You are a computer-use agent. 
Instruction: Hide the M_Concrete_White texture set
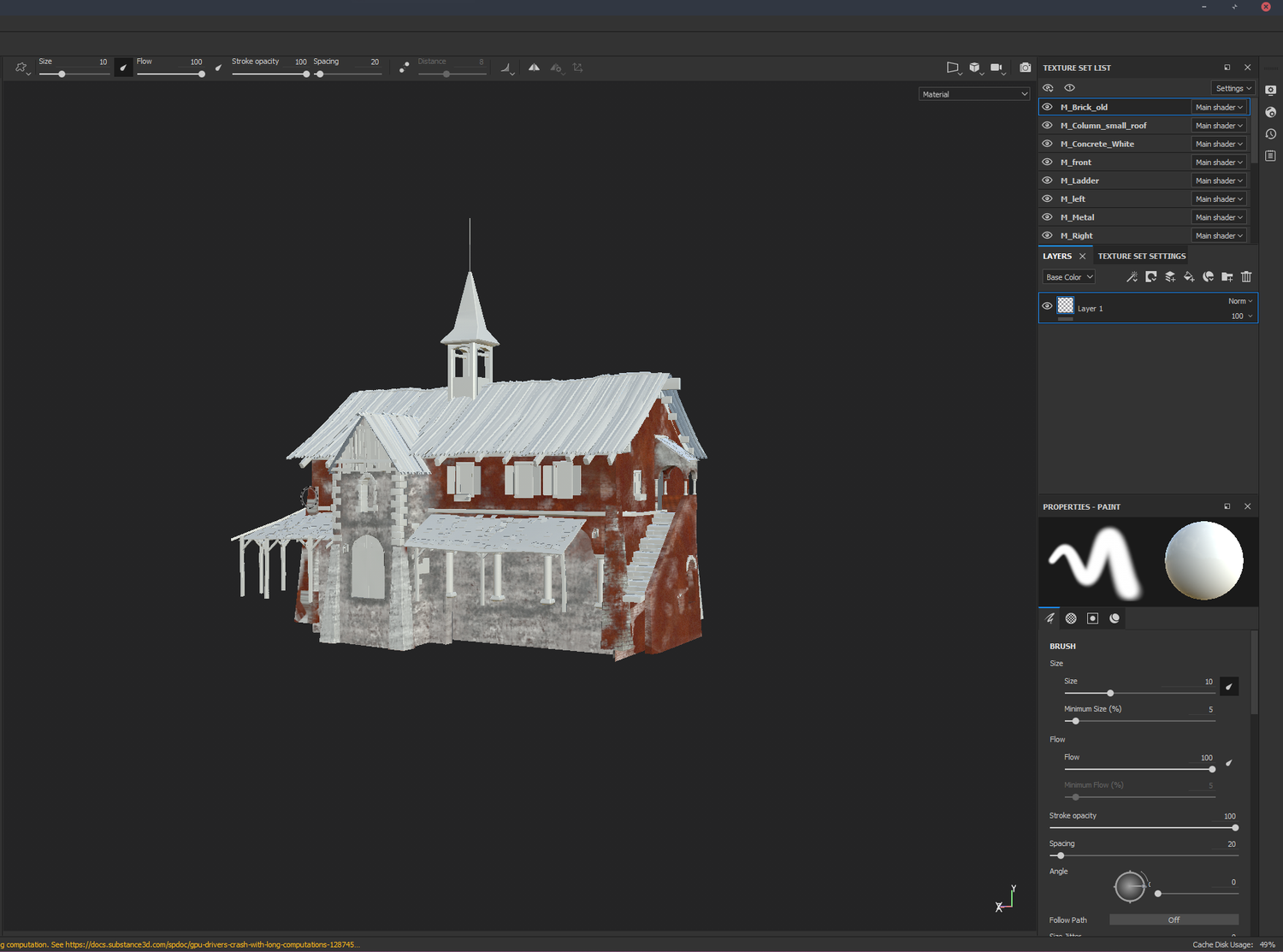click(x=1047, y=143)
